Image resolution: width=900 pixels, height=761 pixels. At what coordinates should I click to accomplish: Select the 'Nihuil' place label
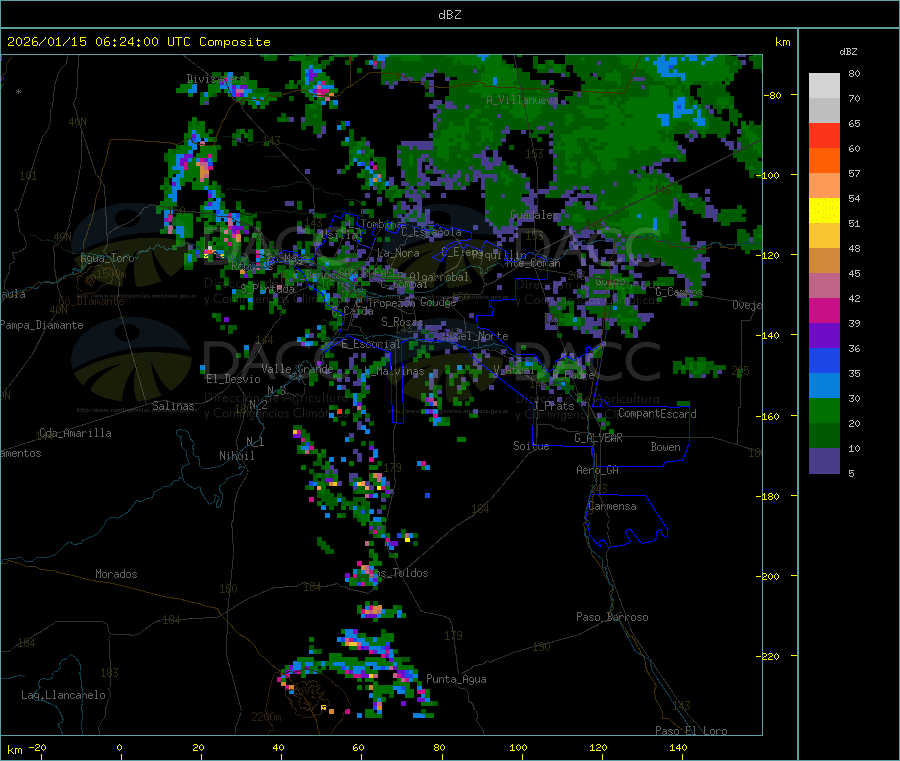click(x=236, y=456)
